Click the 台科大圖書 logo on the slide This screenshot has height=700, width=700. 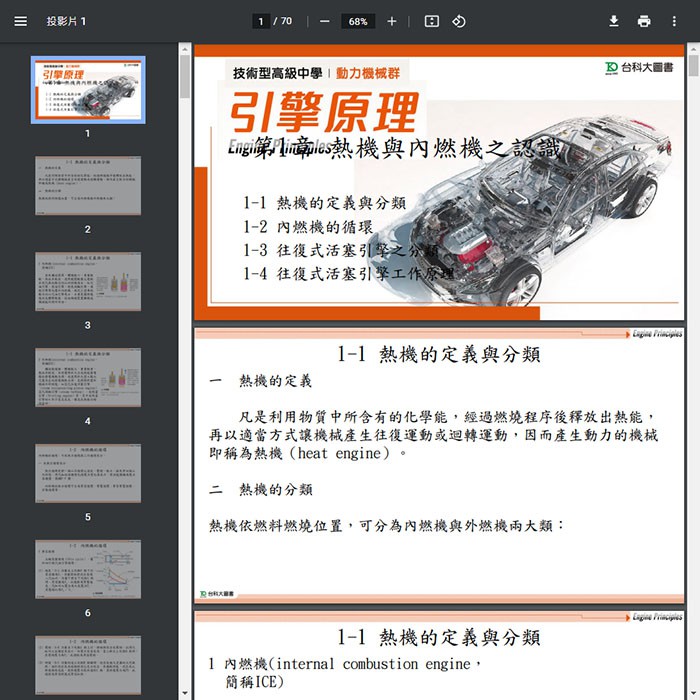point(640,67)
